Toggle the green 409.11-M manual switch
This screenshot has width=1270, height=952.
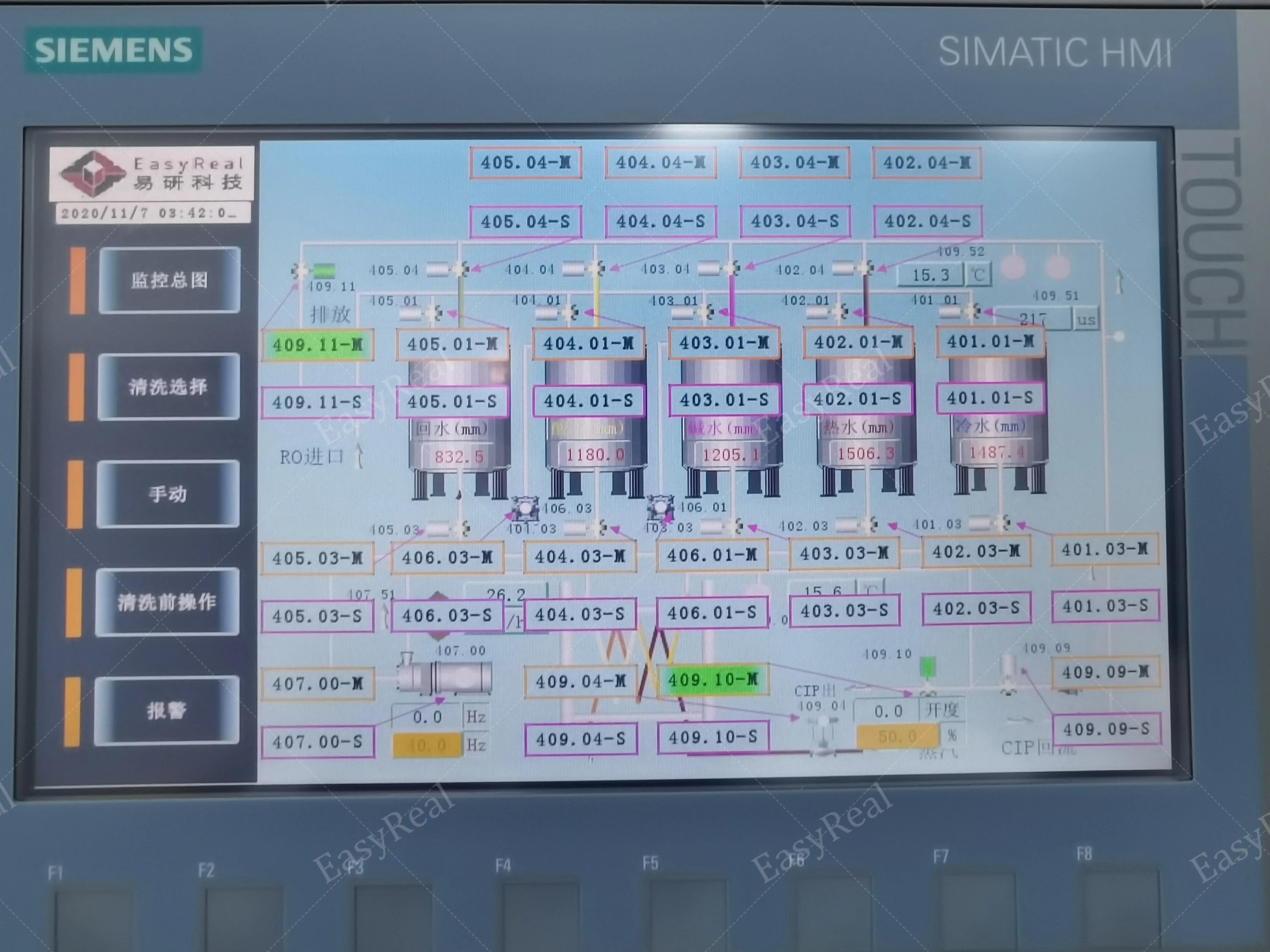tap(317, 345)
